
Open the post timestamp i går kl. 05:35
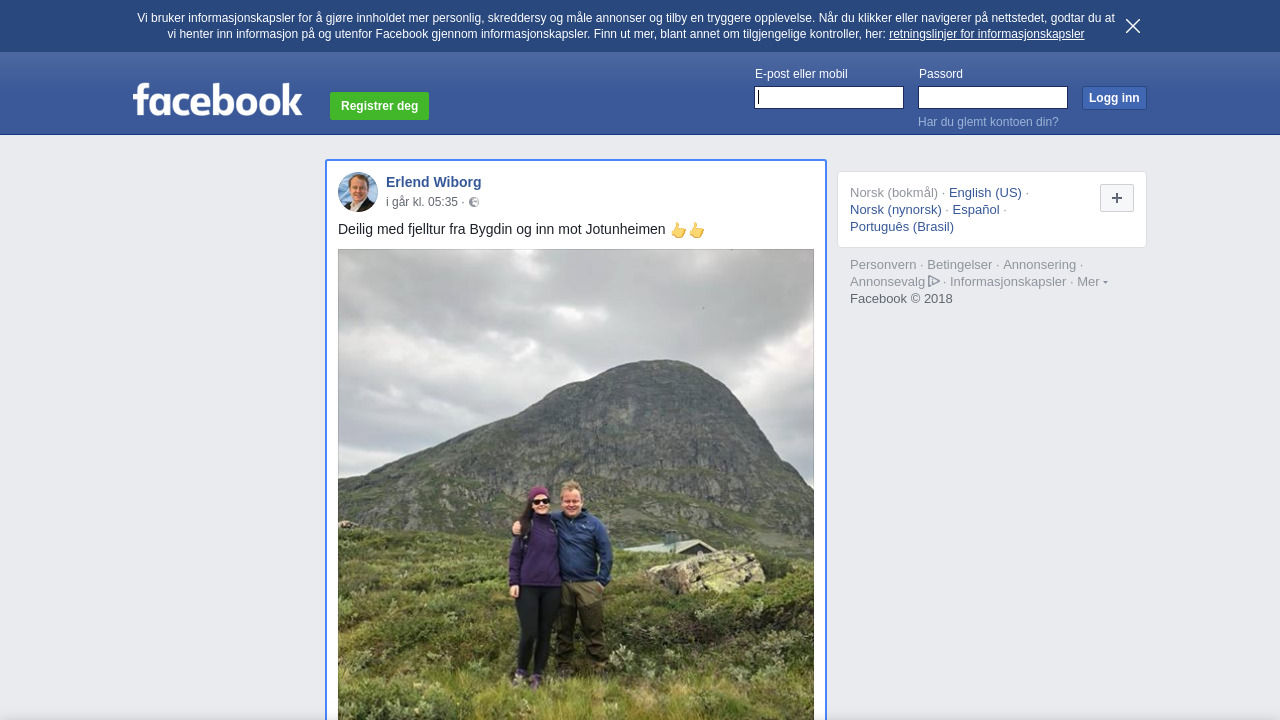pyautogui.click(x=422, y=202)
